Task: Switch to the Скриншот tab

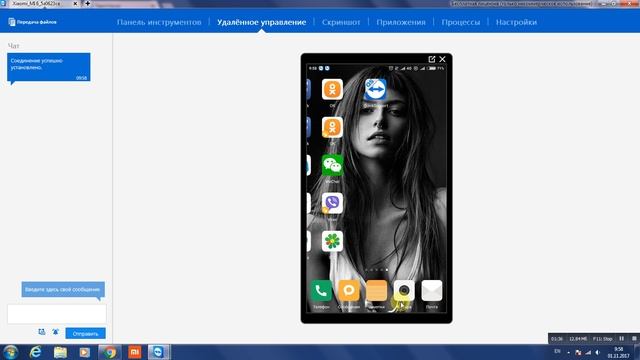Action: (341, 22)
